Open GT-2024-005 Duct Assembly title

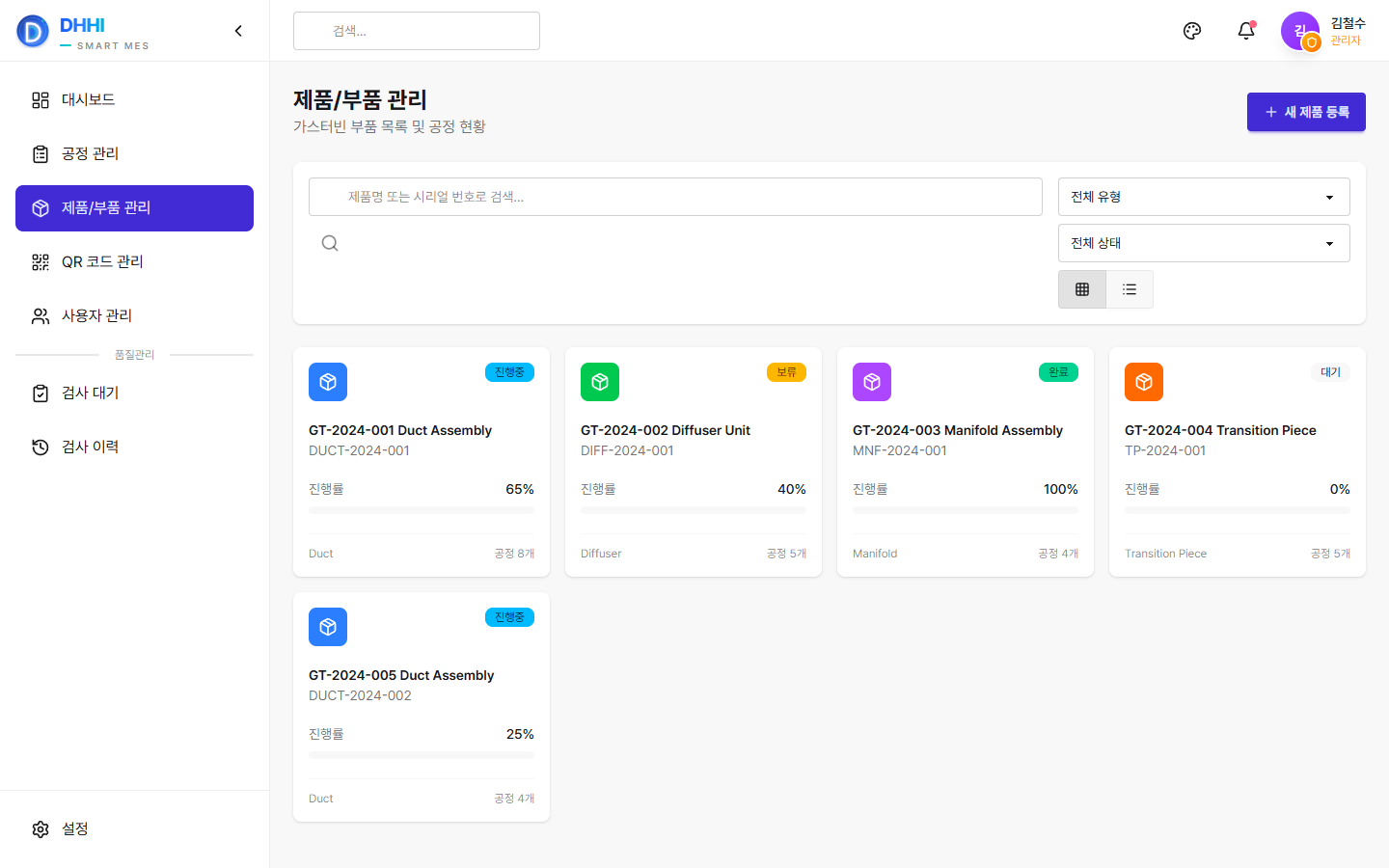401,675
